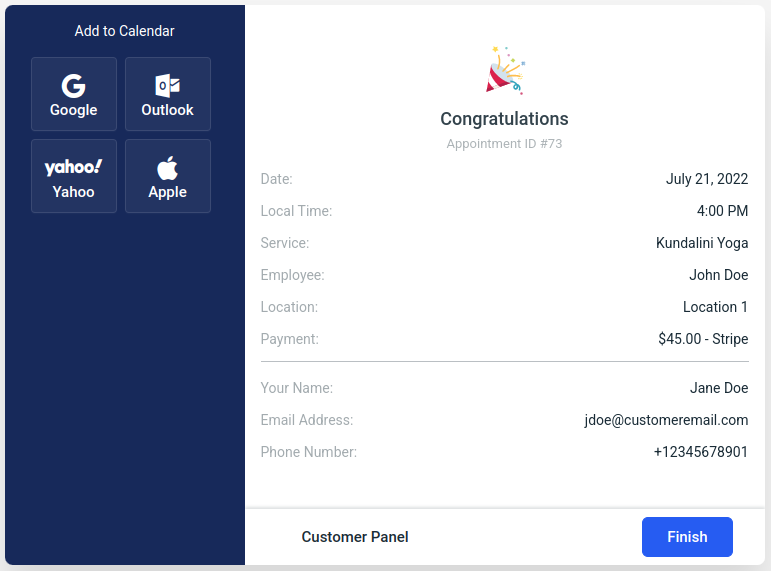This screenshot has width=771, height=571.
Task: Click the Congratulations heading
Action: pos(504,119)
